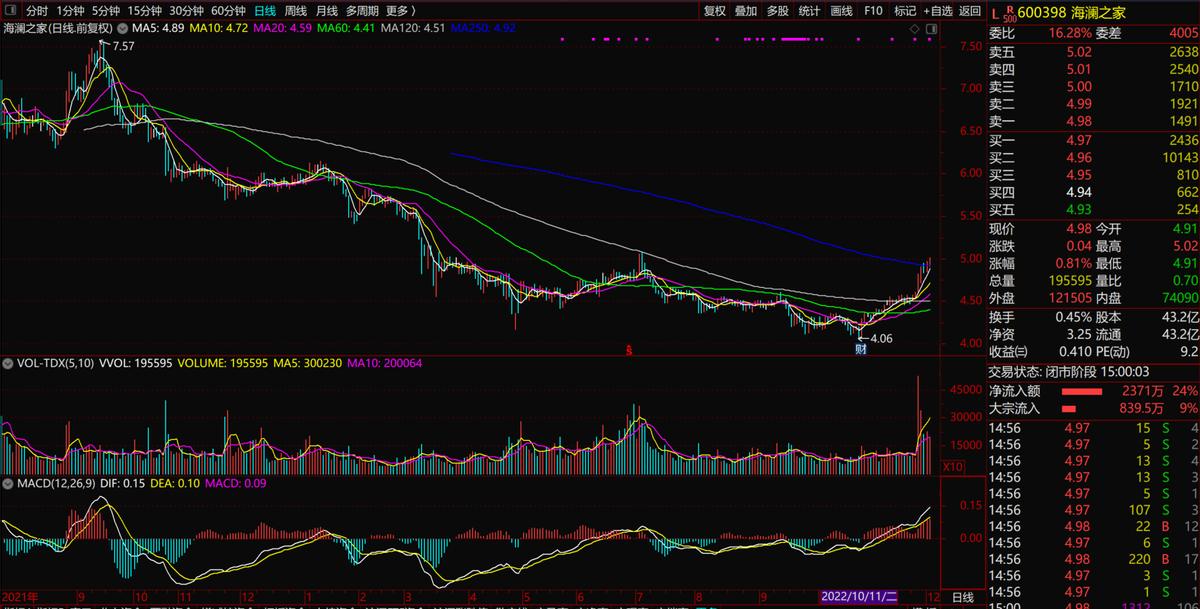Activate the 画线 drawing tool
Viewport: 1200px width, 609px height.
(x=842, y=11)
